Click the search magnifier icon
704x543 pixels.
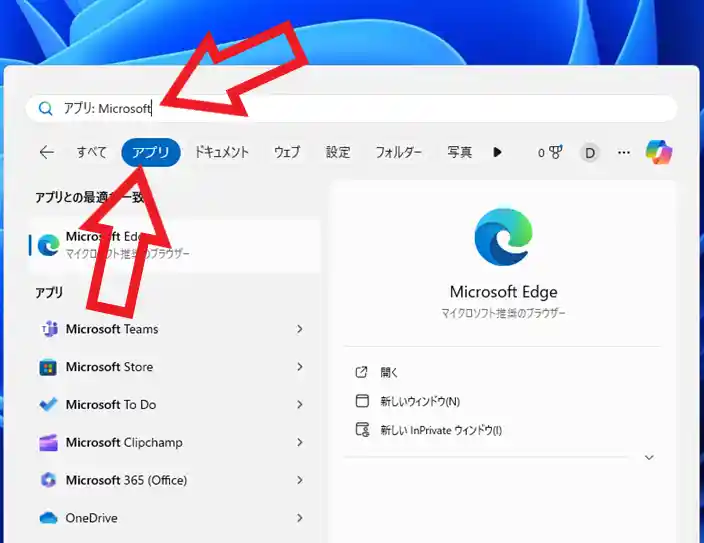tap(45, 108)
